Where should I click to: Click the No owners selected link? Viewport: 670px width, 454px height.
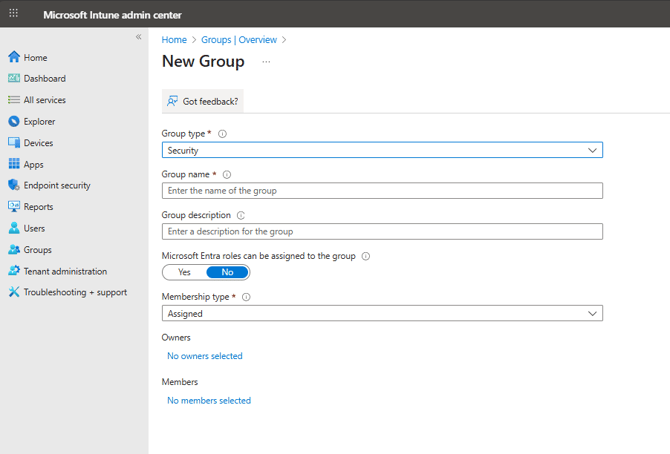point(205,356)
